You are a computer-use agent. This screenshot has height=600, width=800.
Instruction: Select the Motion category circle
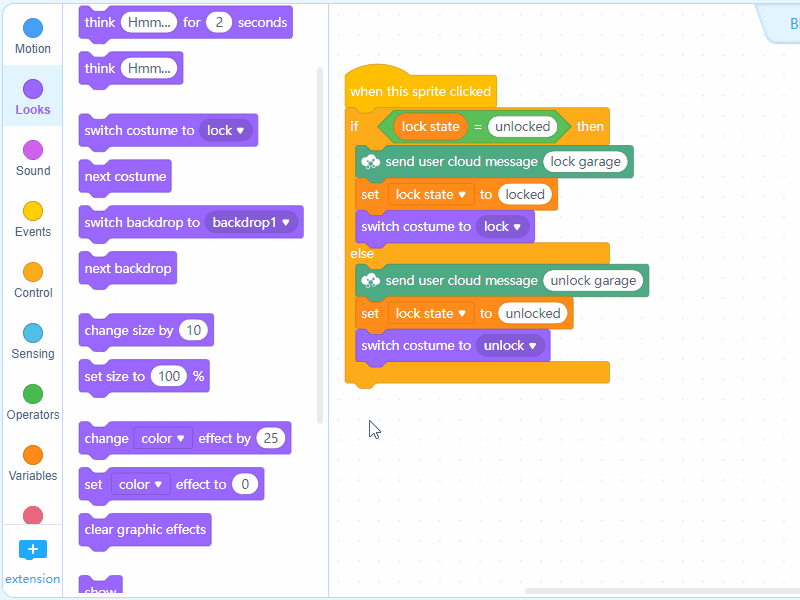33,29
